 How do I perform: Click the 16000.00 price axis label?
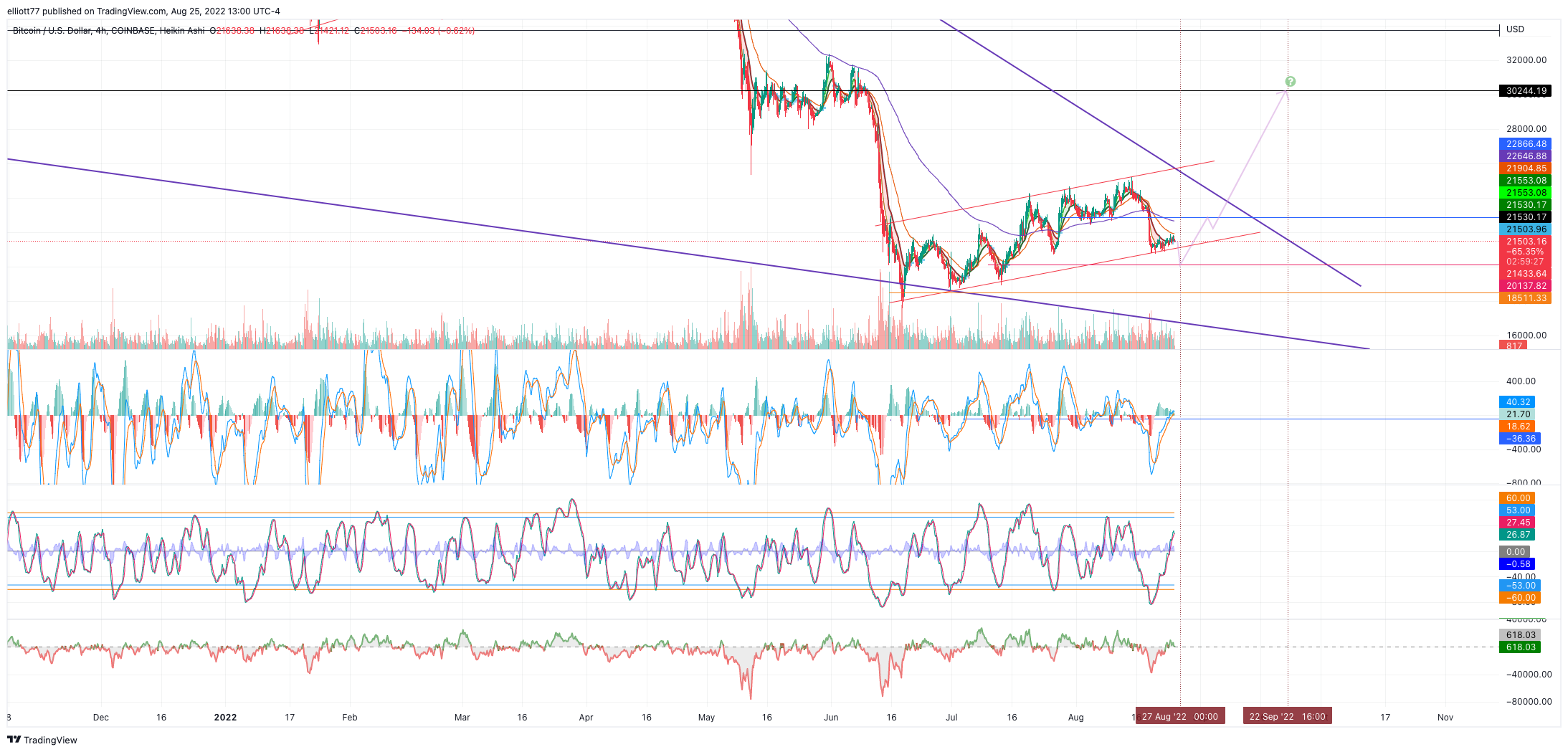(1526, 335)
